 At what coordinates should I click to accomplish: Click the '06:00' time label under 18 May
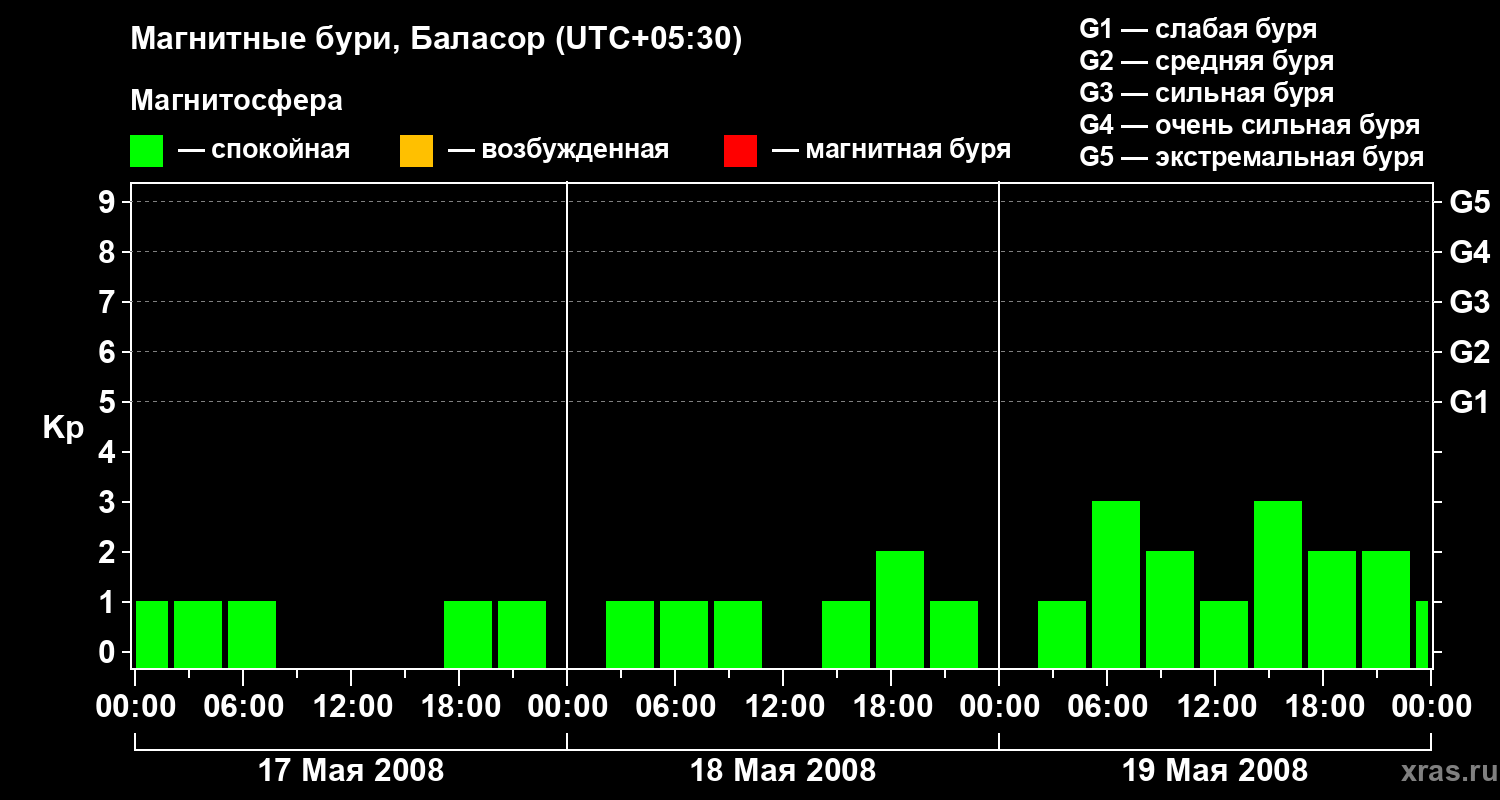675,707
